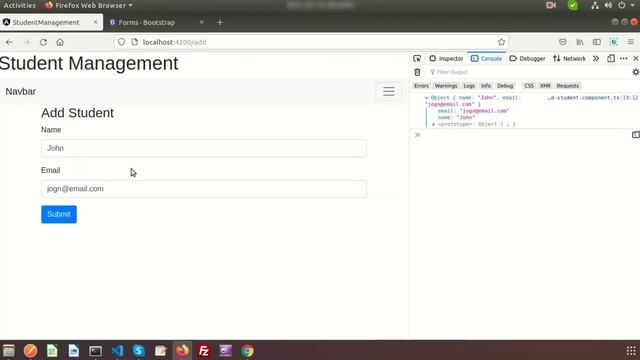Bookmark this page with the star
The width and height of the screenshot is (640, 360).
click(501, 42)
